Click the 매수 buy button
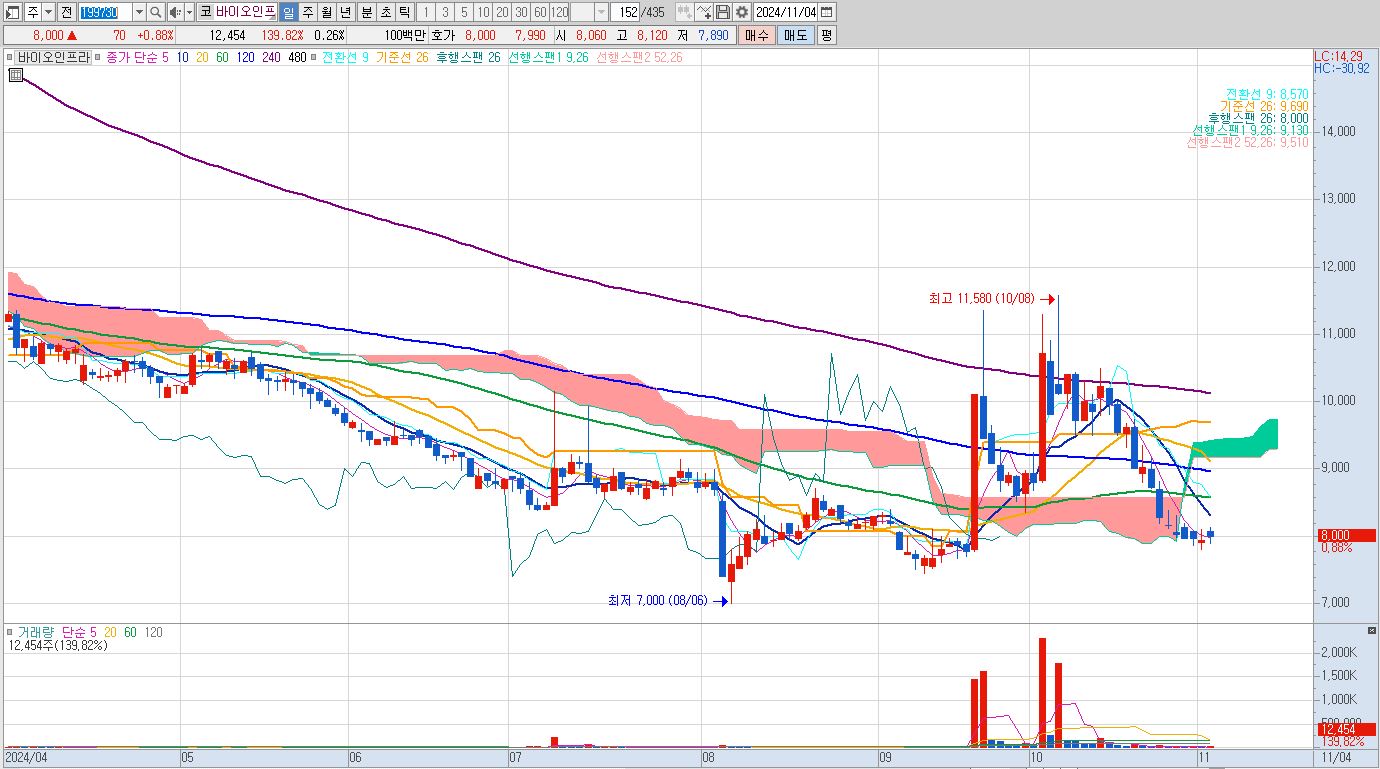Viewport: 1380px width, 769px height. click(x=756, y=35)
